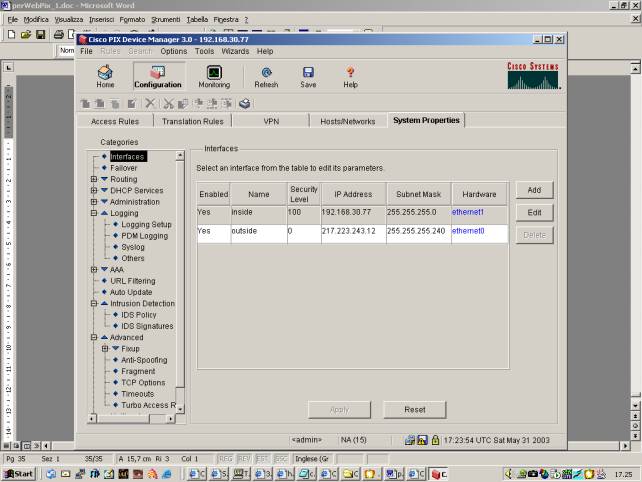Save the running configuration with Save icon
This screenshot has height=482, width=642.
(x=308, y=77)
